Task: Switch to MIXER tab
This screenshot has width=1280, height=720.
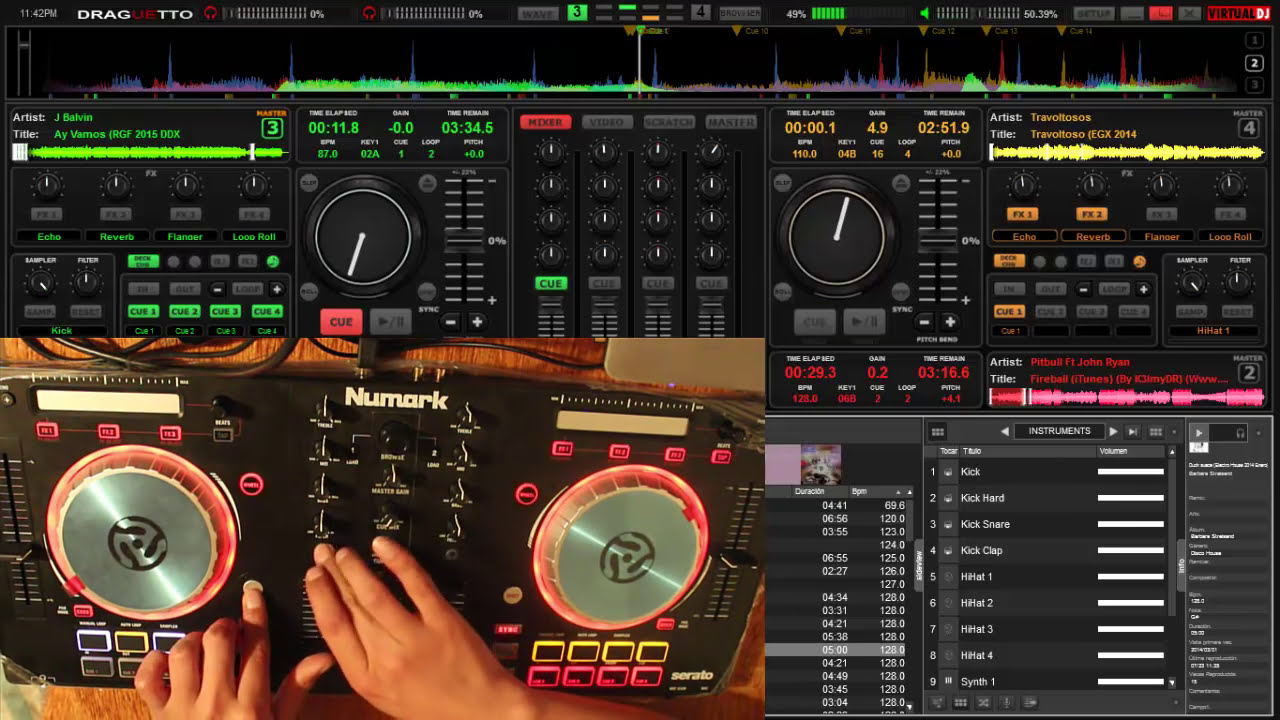Action: (545, 122)
